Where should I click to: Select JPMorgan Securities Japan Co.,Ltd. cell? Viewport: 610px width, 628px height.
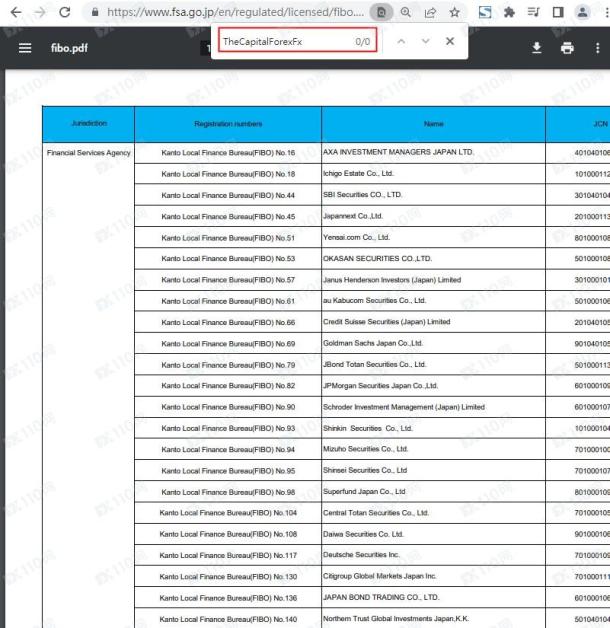(x=433, y=386)
